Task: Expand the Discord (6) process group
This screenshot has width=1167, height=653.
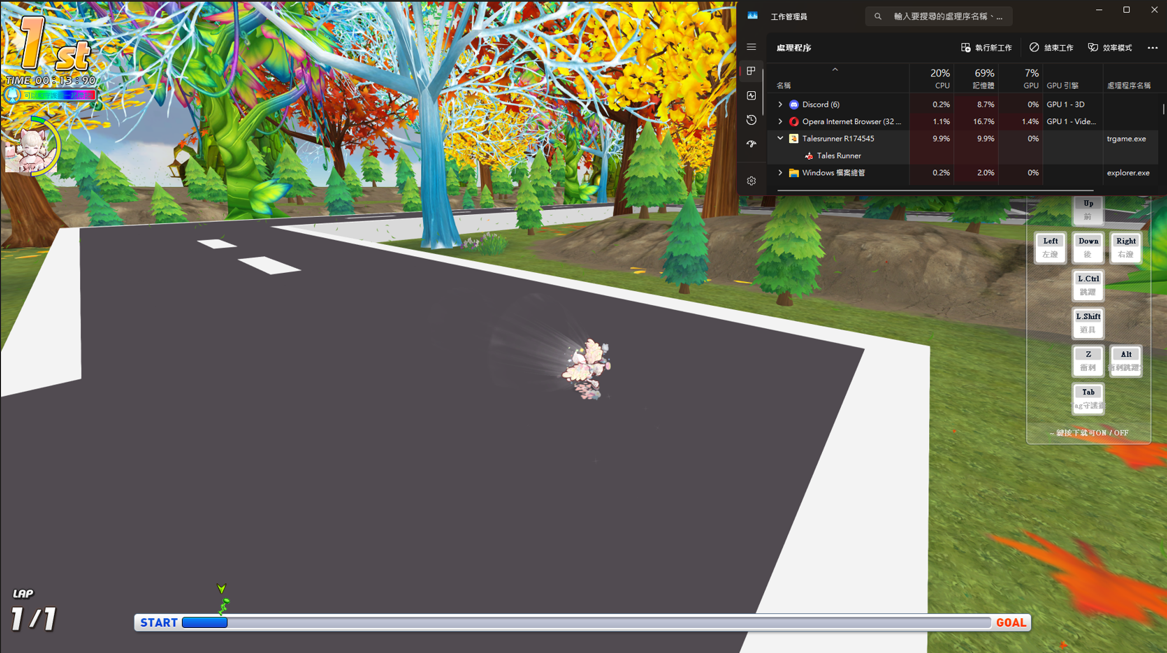Action: pos(780,104)
